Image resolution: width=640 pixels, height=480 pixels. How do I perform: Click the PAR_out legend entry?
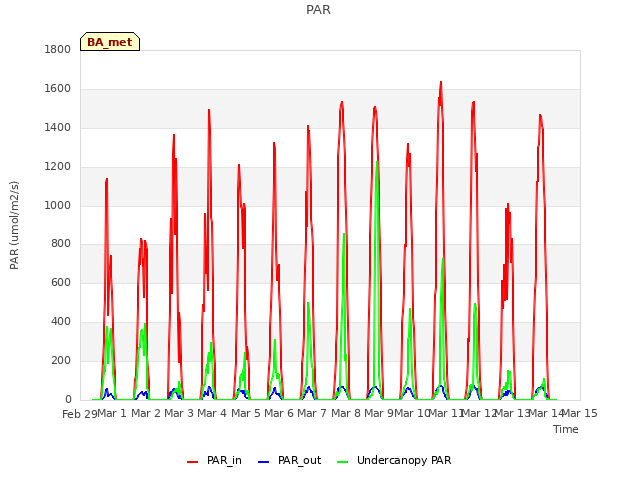point(290,460)
